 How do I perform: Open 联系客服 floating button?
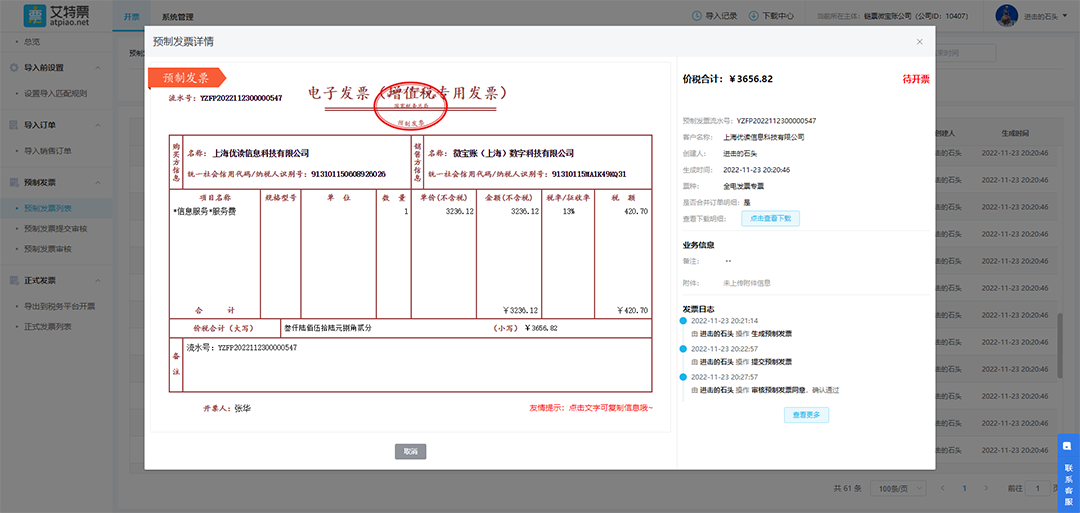(1068, 474)
